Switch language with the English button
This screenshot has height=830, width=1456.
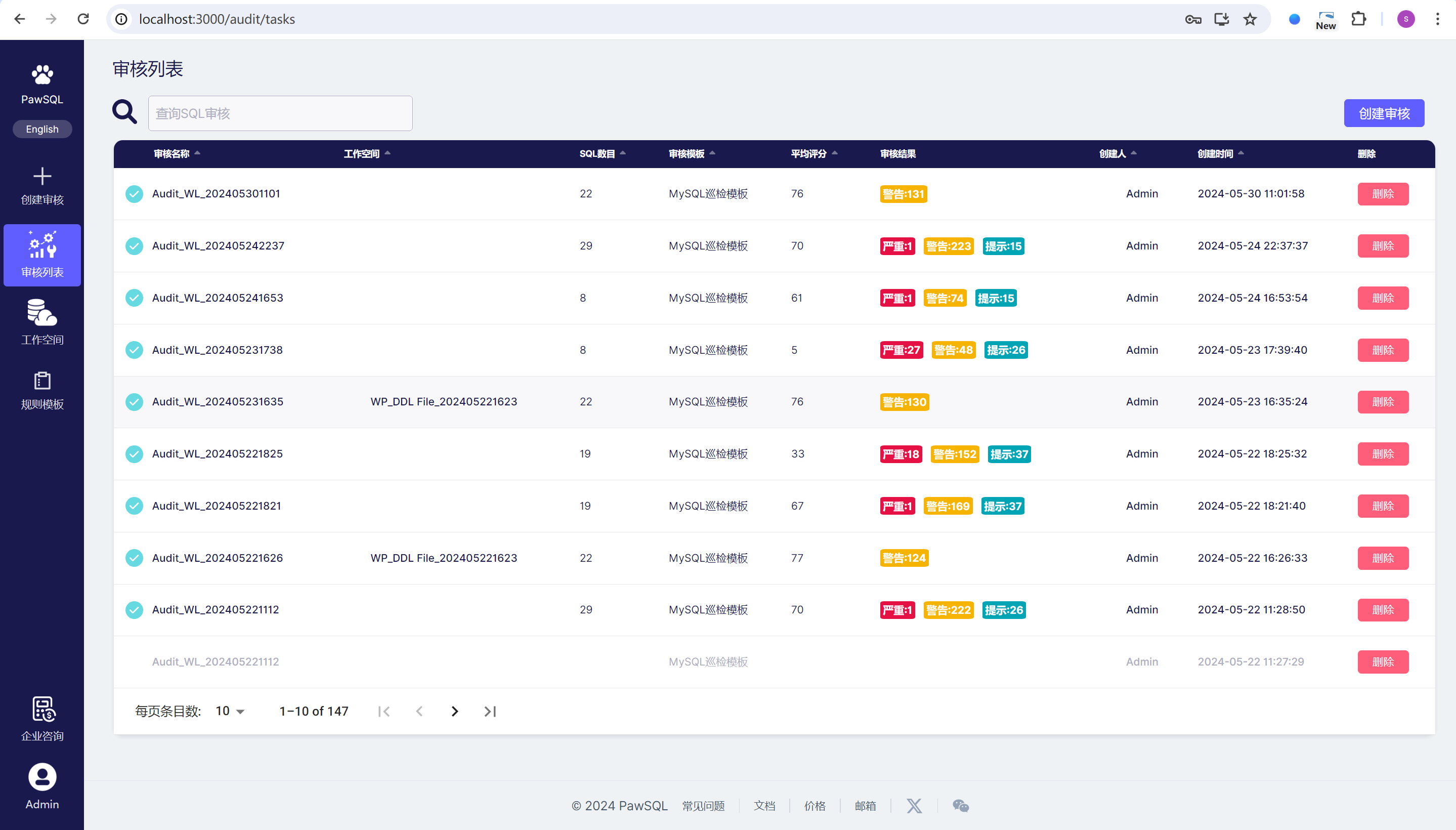pos(42,130)
